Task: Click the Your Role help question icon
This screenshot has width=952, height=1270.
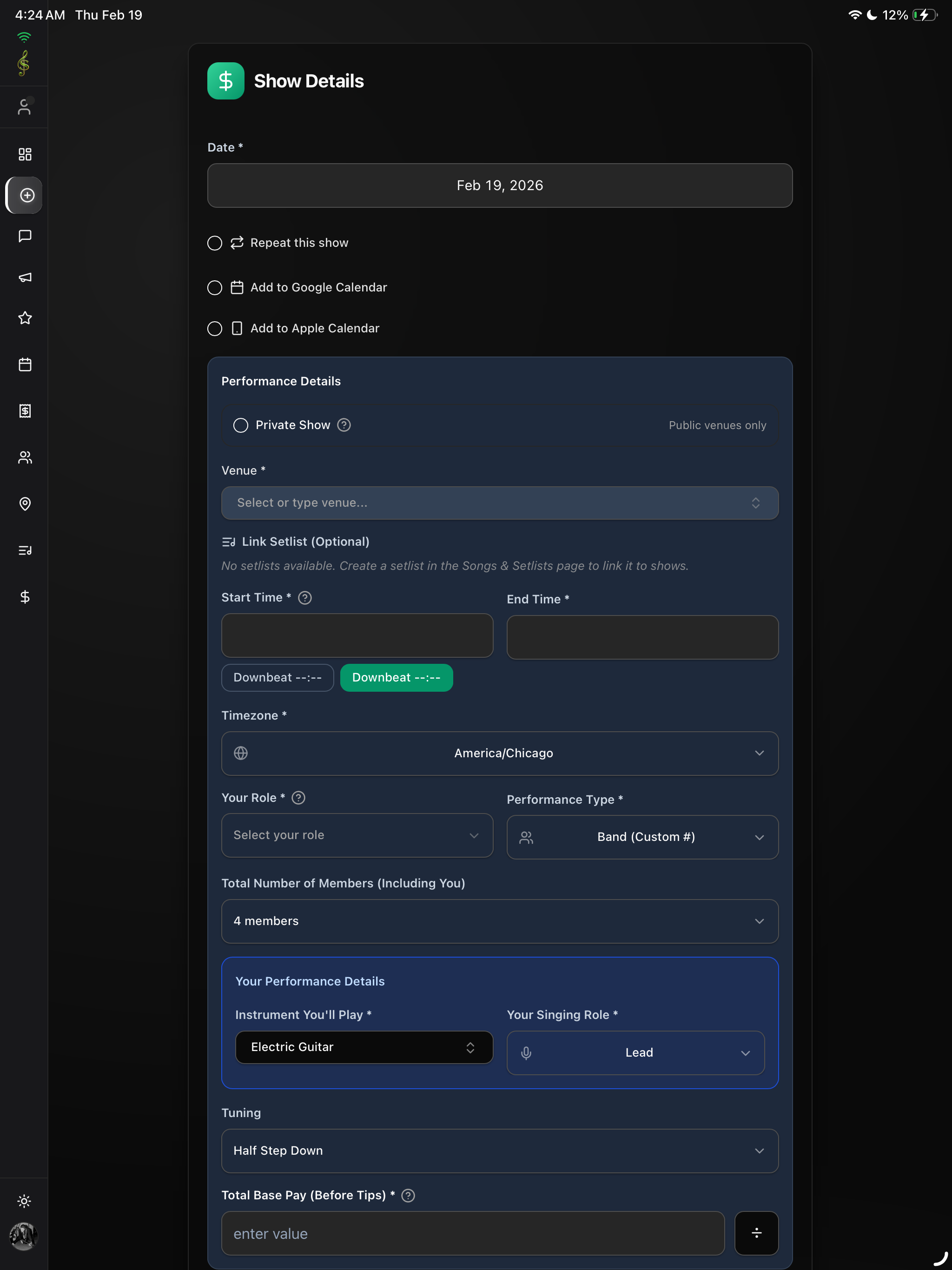Action: [x=298, y=798]
